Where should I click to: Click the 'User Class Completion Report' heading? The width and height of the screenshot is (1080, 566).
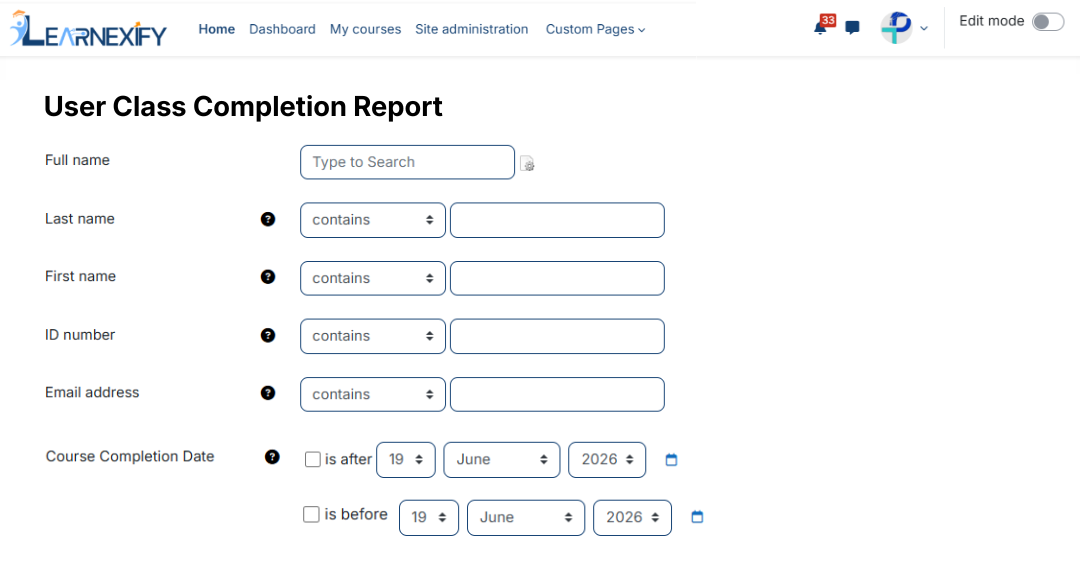[243, 107]
